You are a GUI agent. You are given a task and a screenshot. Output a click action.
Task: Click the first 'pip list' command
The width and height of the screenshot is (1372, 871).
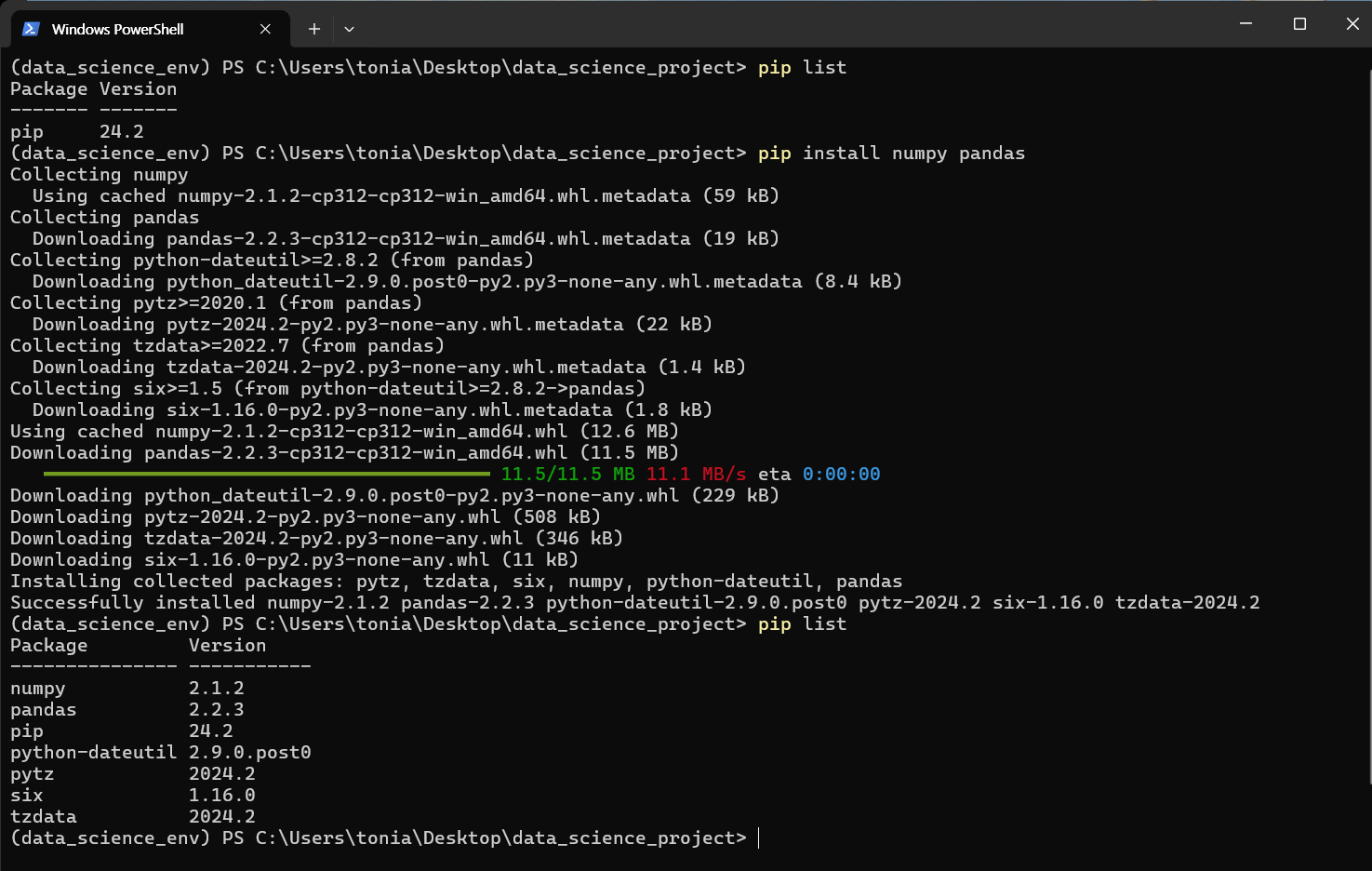(x=802, y=67)
